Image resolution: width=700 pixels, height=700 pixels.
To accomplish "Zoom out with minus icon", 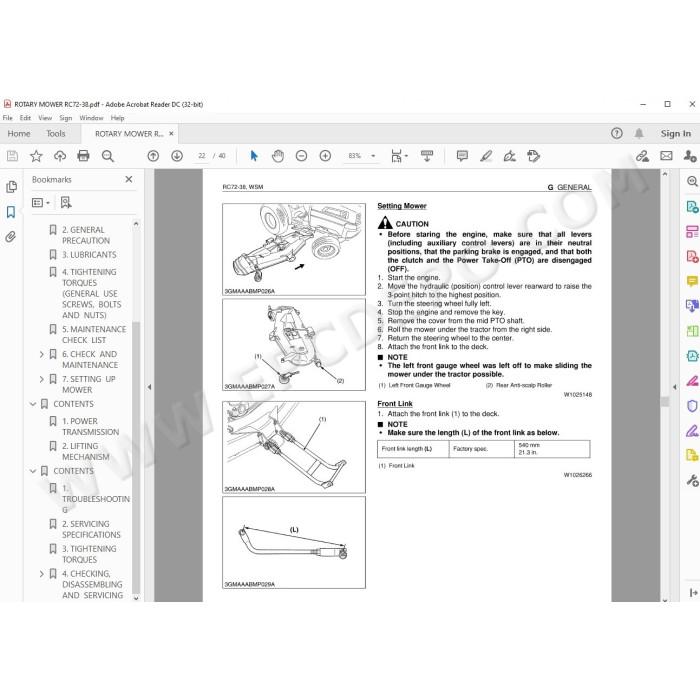I will pyautogui.click(x=301, y=156).
